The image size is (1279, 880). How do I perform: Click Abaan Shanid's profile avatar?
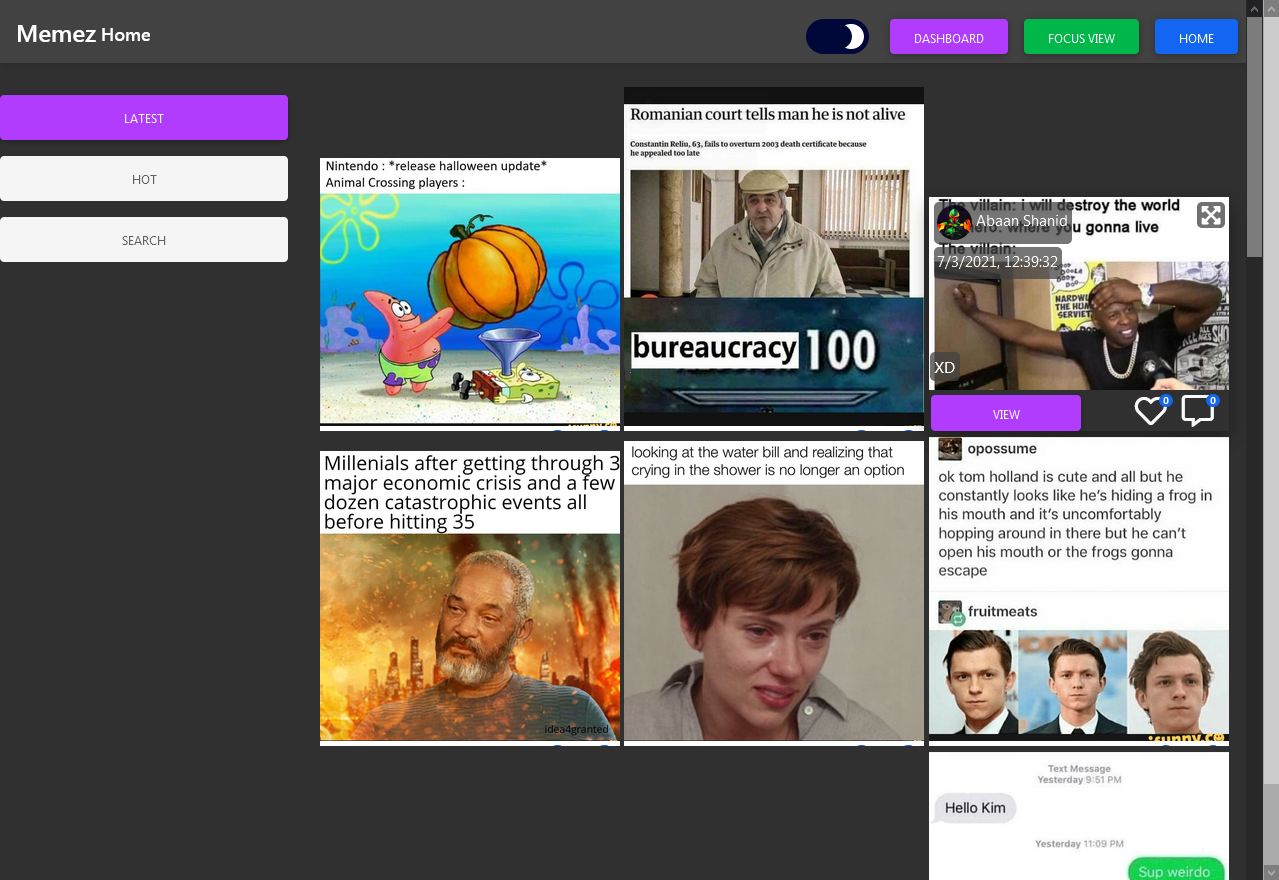953,222
